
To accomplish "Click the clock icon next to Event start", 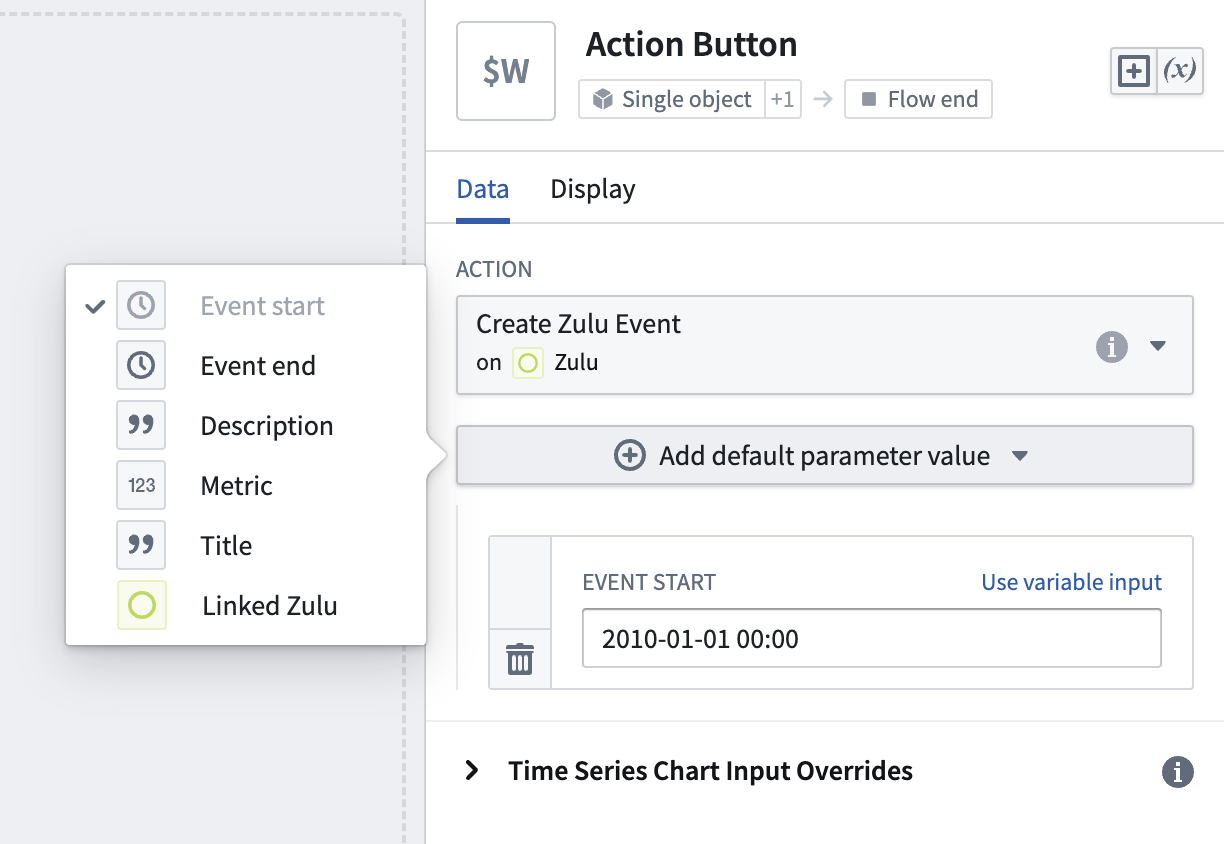I will 141,306.
